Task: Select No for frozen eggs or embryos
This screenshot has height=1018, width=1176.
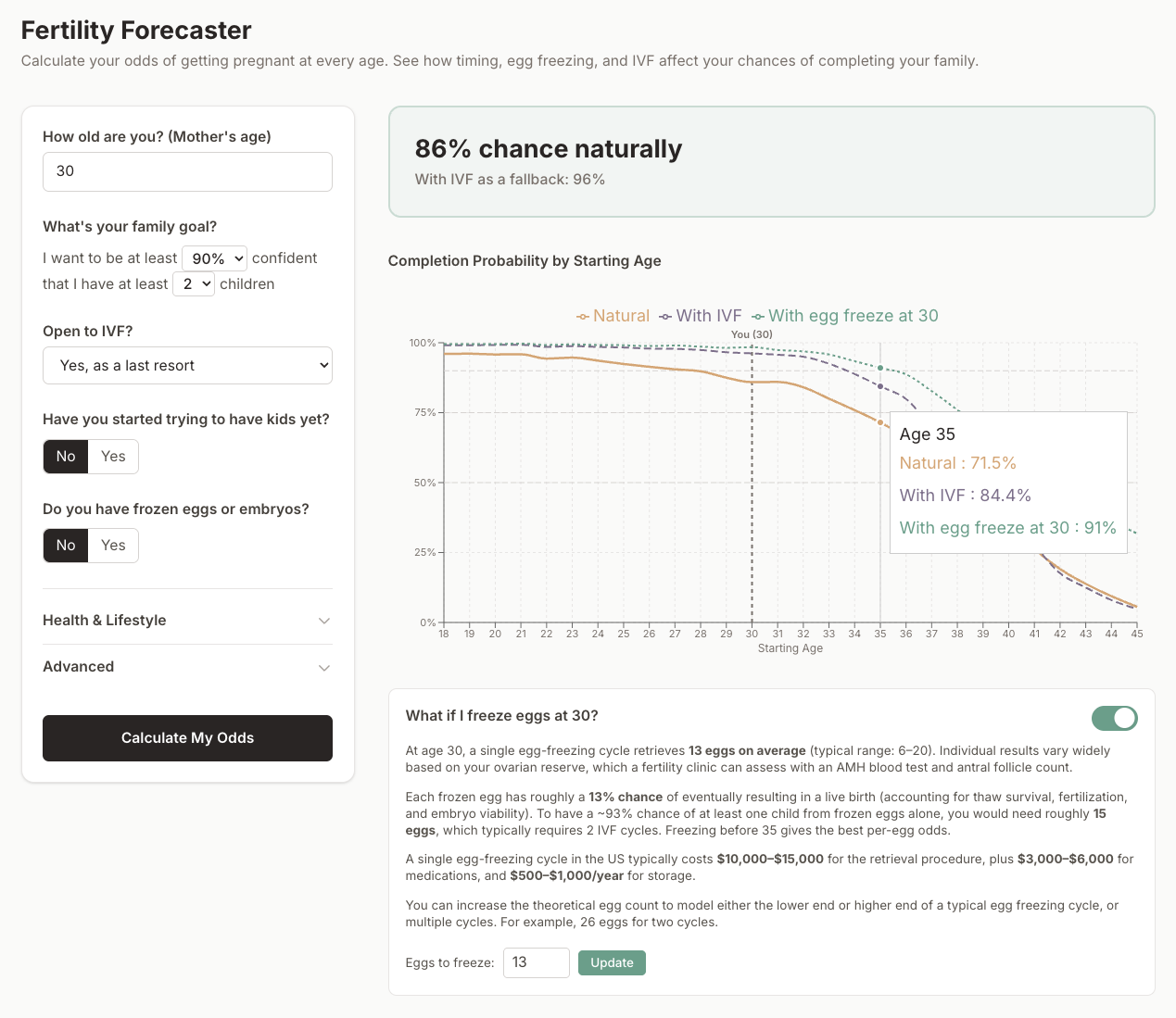Action: (65, 545)
